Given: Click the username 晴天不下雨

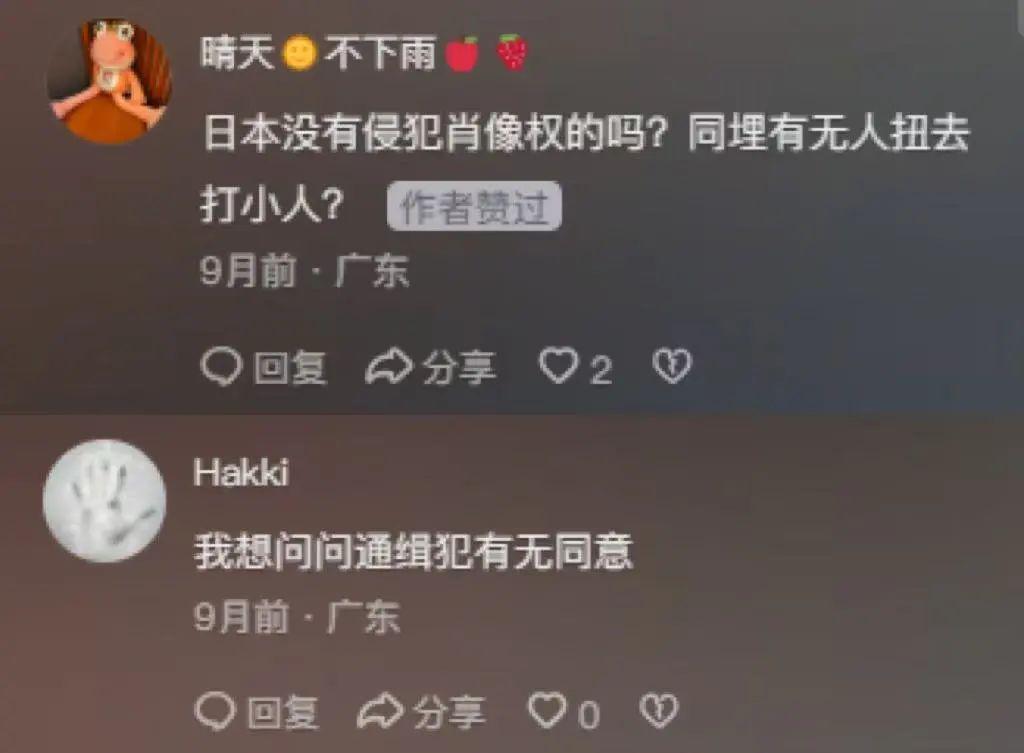Looking at the screenshot, I should click(x=364, y=53).
